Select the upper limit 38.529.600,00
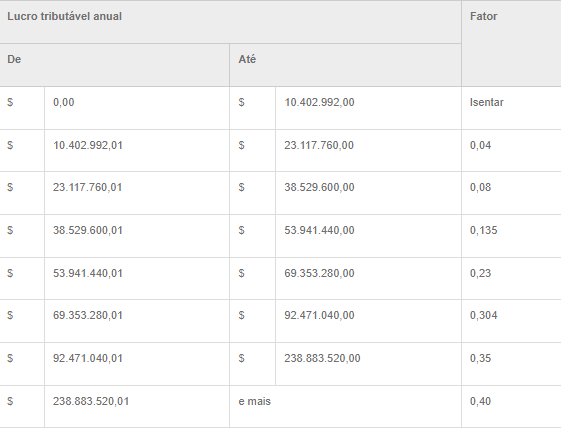This screenshot has width=561, height=429. point(368,193)
